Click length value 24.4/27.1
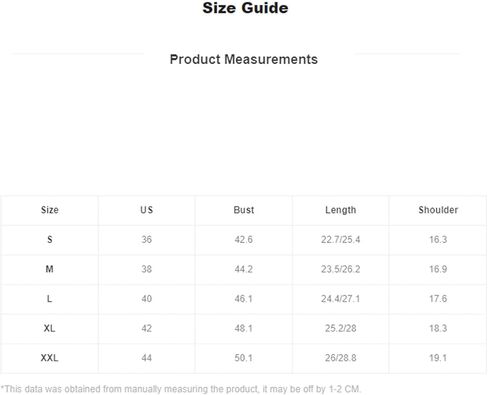The image size is (488, 395). (x=341, y=299)
